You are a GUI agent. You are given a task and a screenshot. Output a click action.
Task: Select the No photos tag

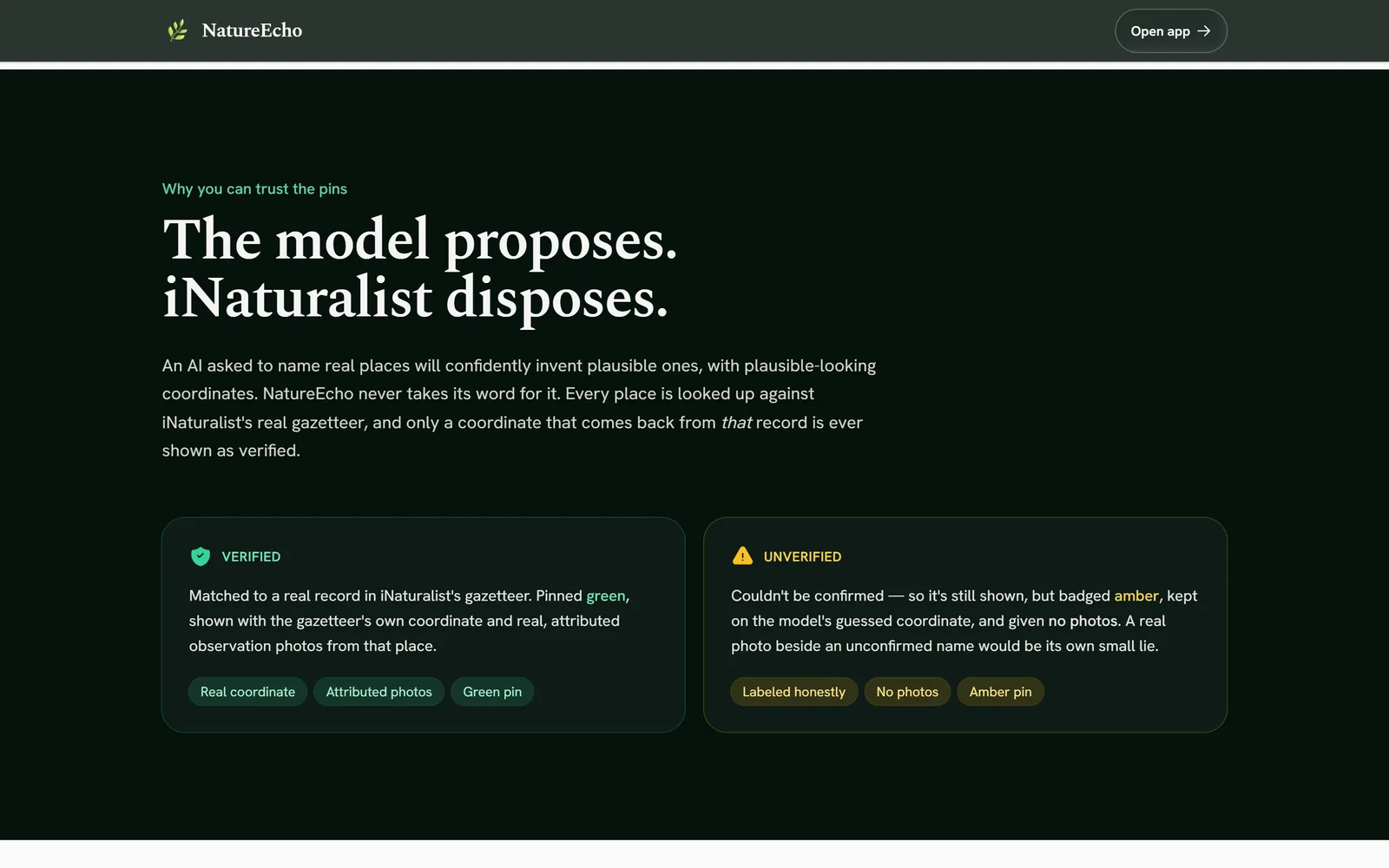[907, 692]
